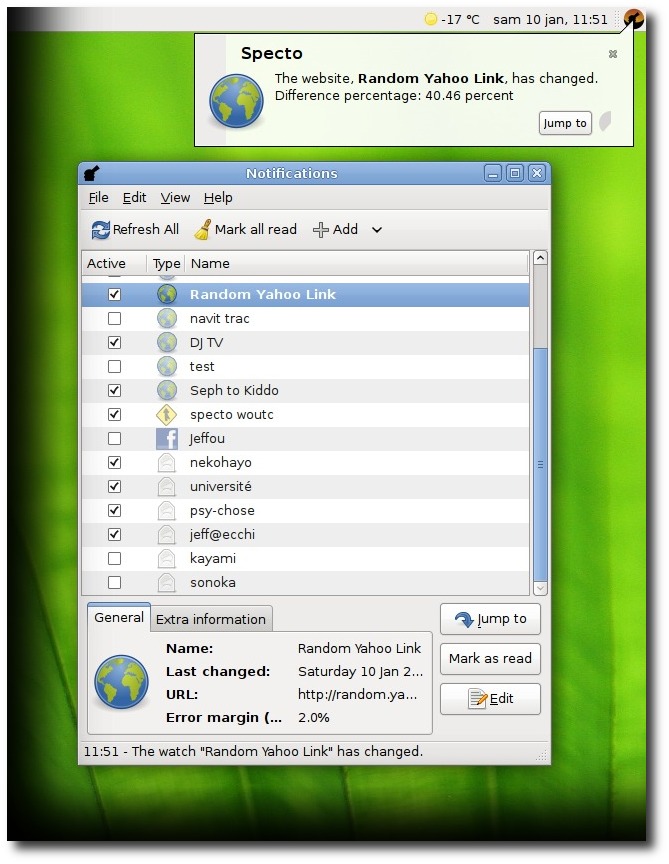The width and height of the screenshot is (669, 864).
Task: Click the -17 °C temperature reading
Action: (x=460, y=20)
